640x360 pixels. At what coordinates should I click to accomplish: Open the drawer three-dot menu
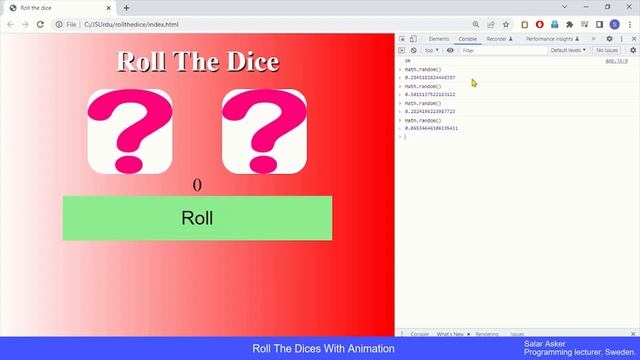coord(402,334)
